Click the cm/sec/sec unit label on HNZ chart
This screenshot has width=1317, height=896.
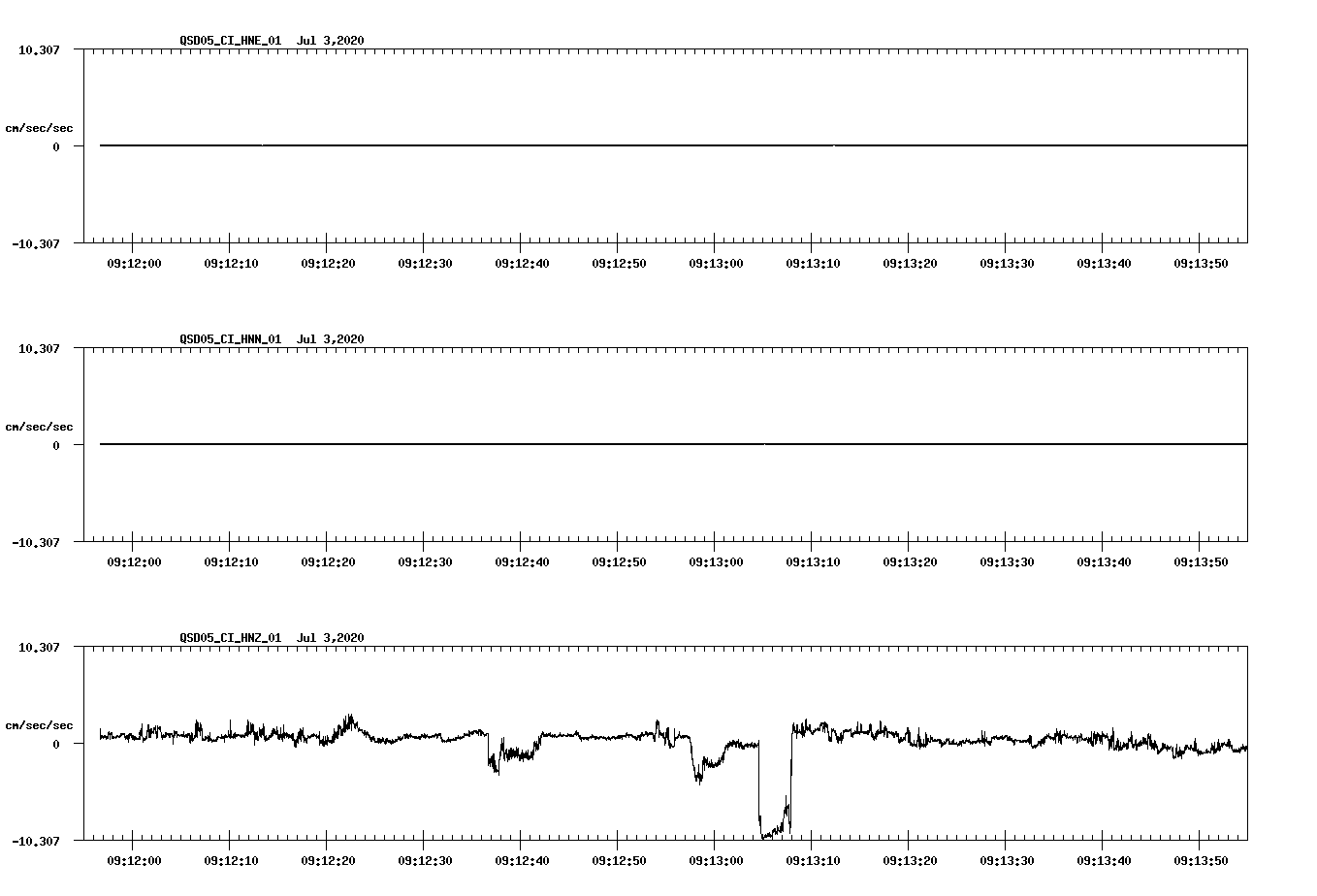(x=39, y=725)
